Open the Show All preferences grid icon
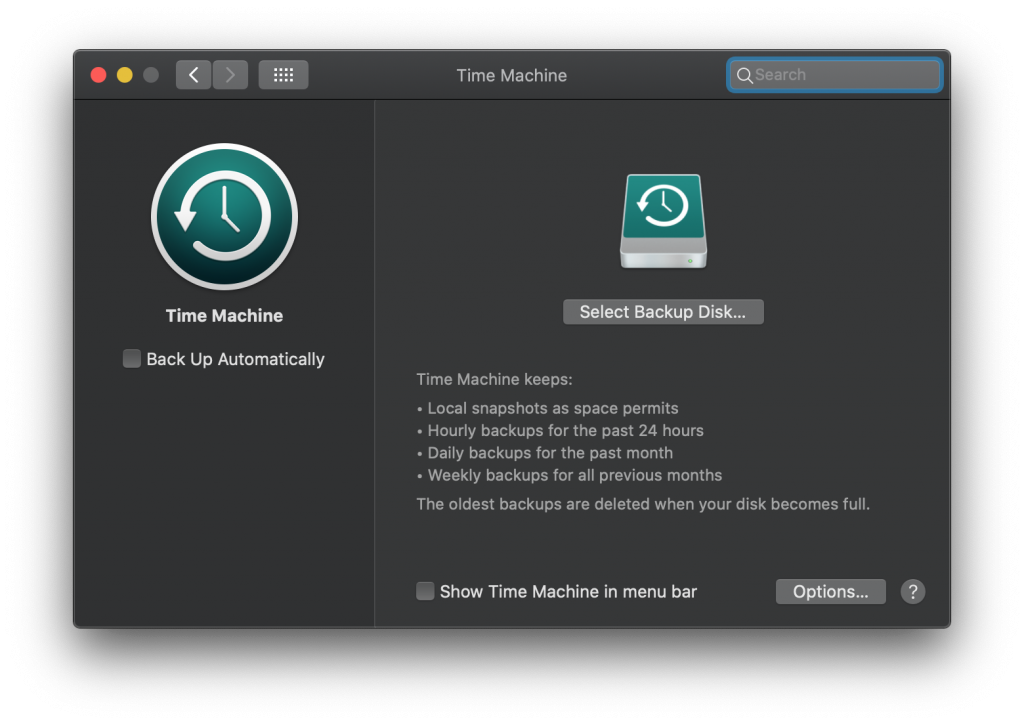Image resolution: width=1024 pixels, height=725 pixels. [283, 74]
